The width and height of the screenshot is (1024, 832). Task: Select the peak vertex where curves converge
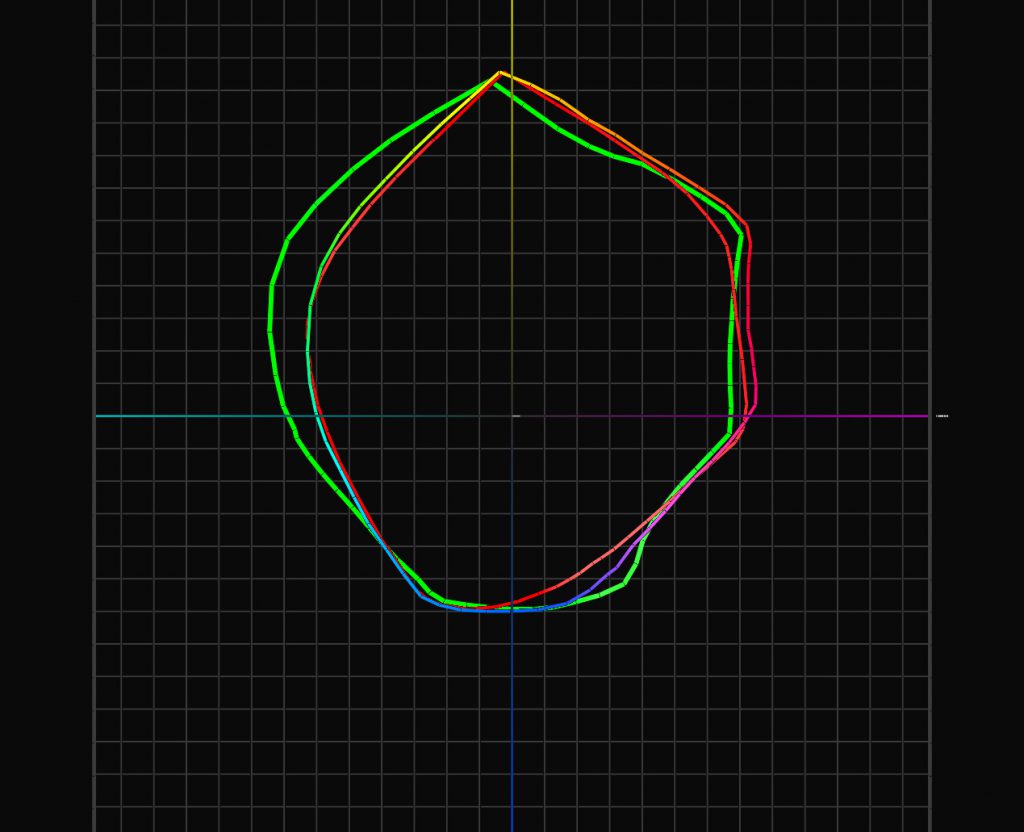(500, 72)
